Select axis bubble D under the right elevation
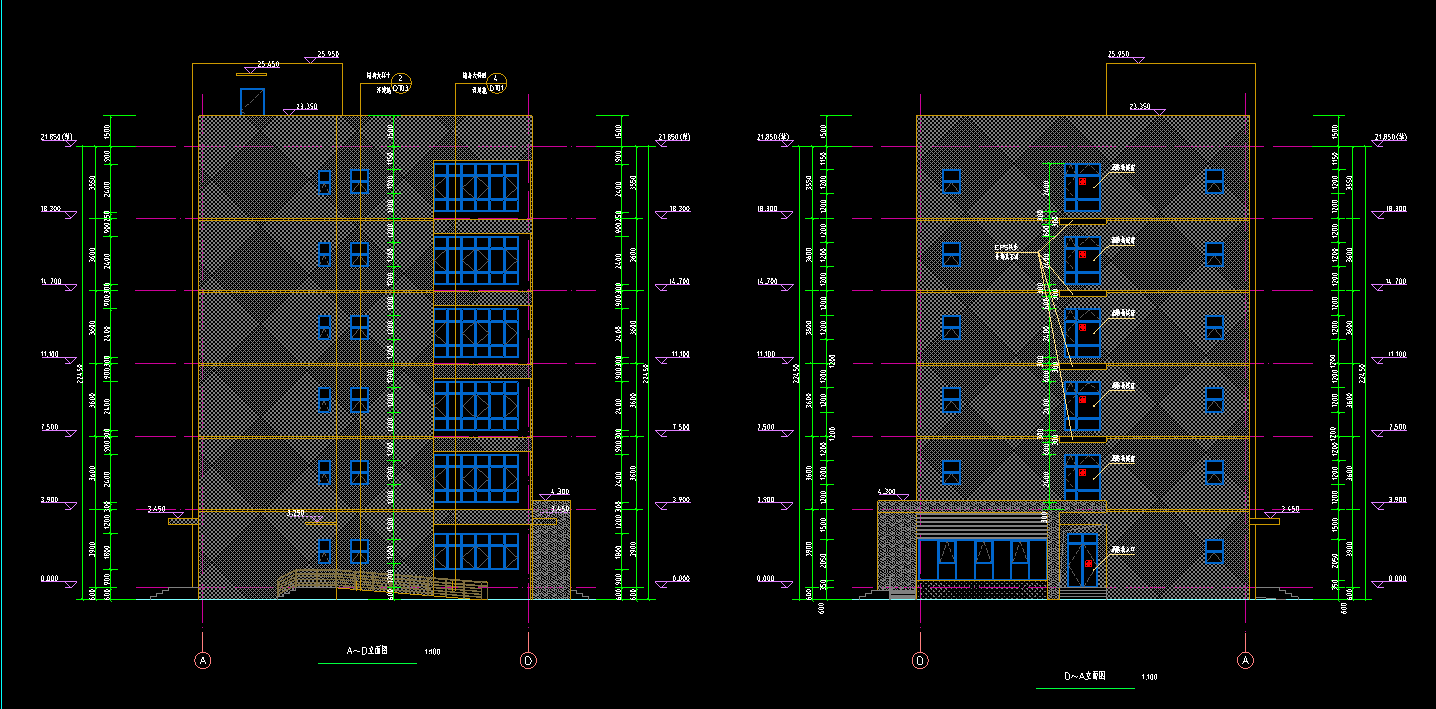1436x709 pixels. tap(920, 660)
